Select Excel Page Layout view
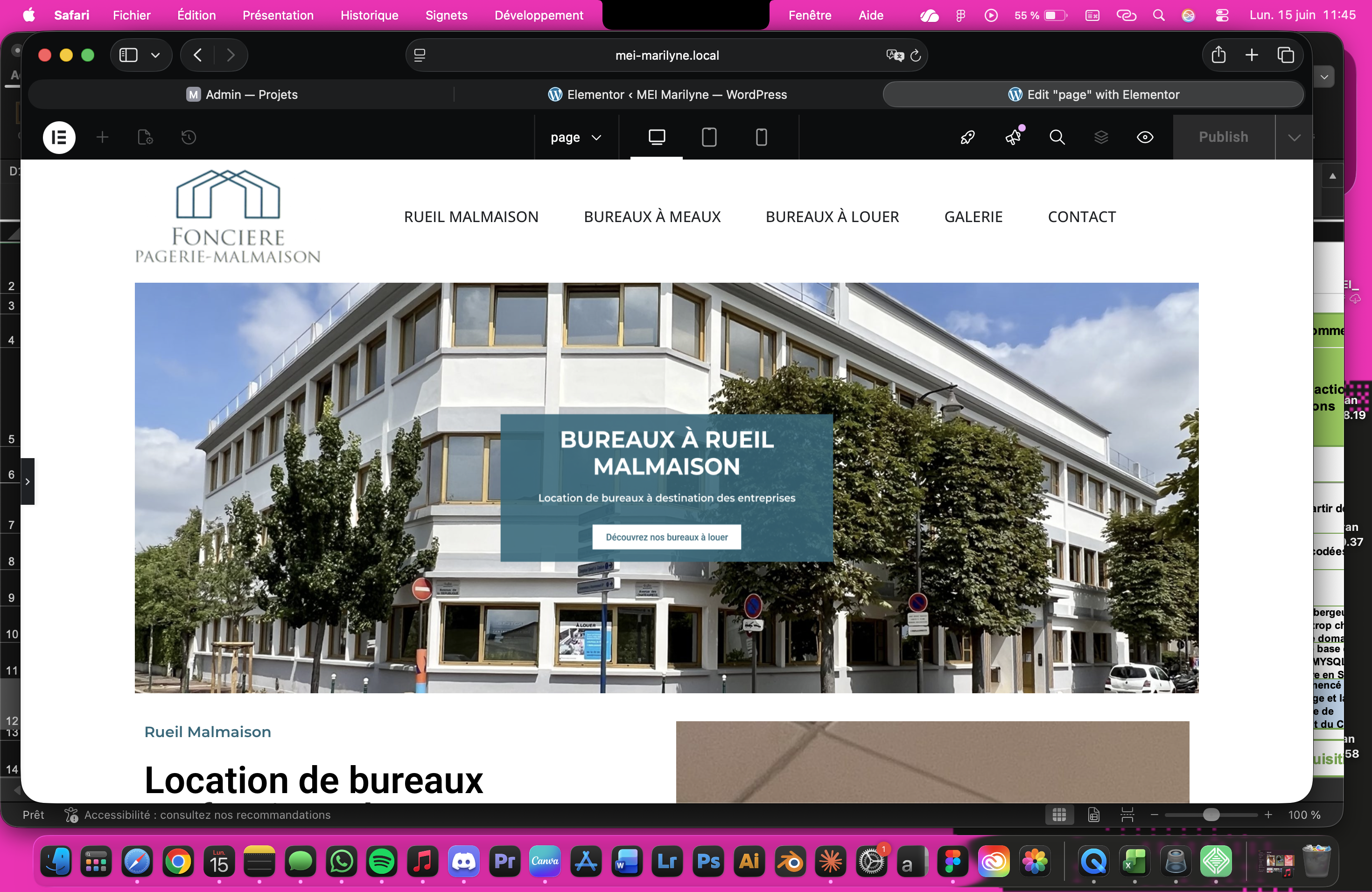1372x892 pixels. tap(1093, 815)
